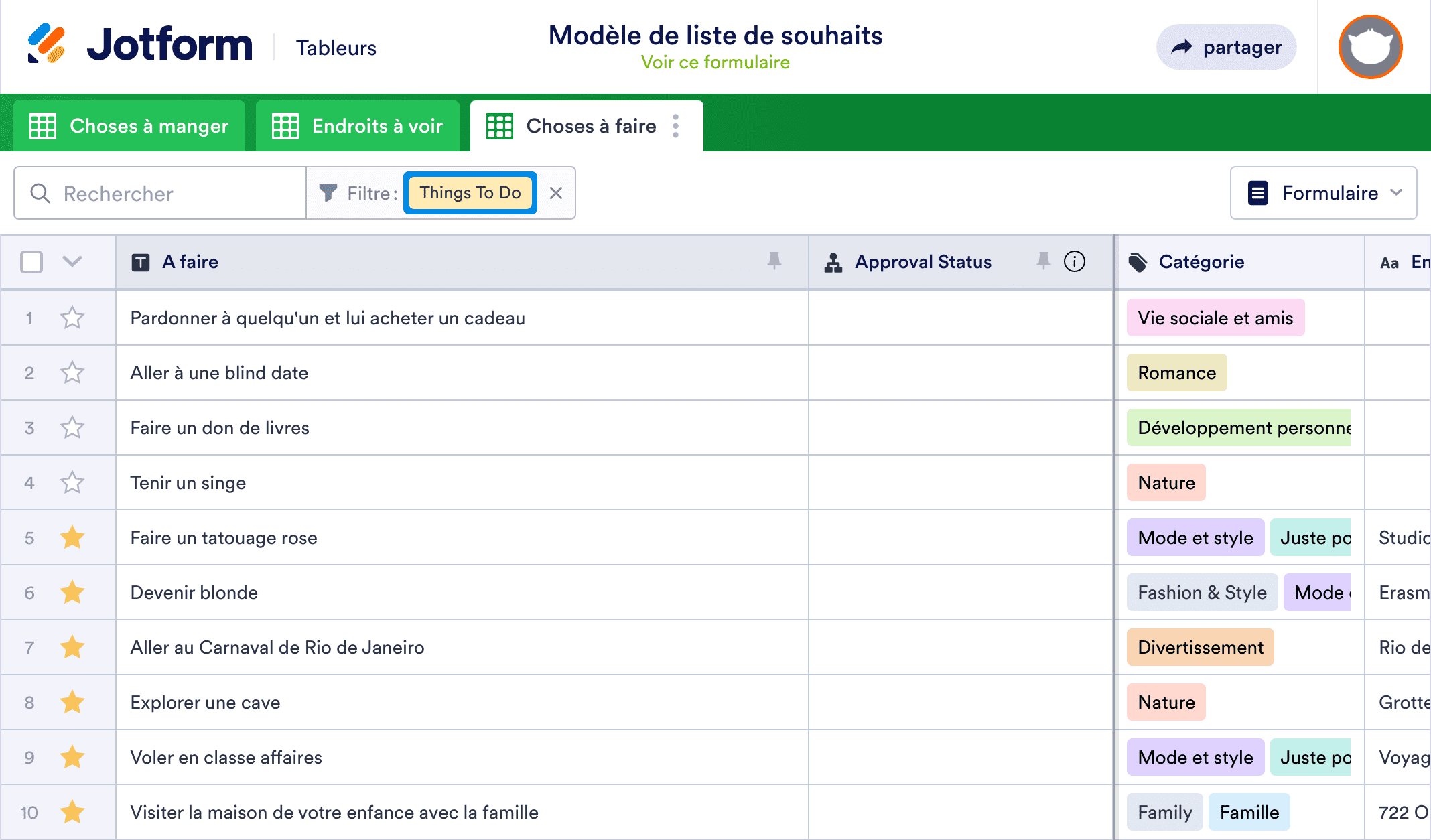Click the Tenir un singe cell
This screenshot has height=840, width=1431.
click(x=462, y=482)
